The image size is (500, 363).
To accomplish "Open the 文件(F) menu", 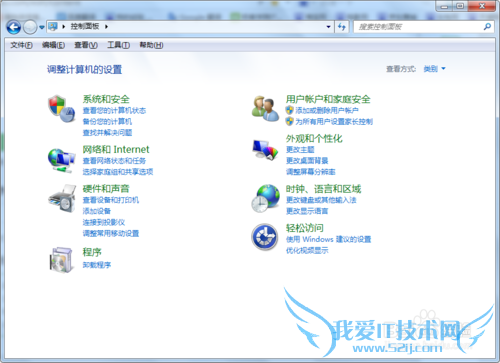I will click(x=21, y=45).
